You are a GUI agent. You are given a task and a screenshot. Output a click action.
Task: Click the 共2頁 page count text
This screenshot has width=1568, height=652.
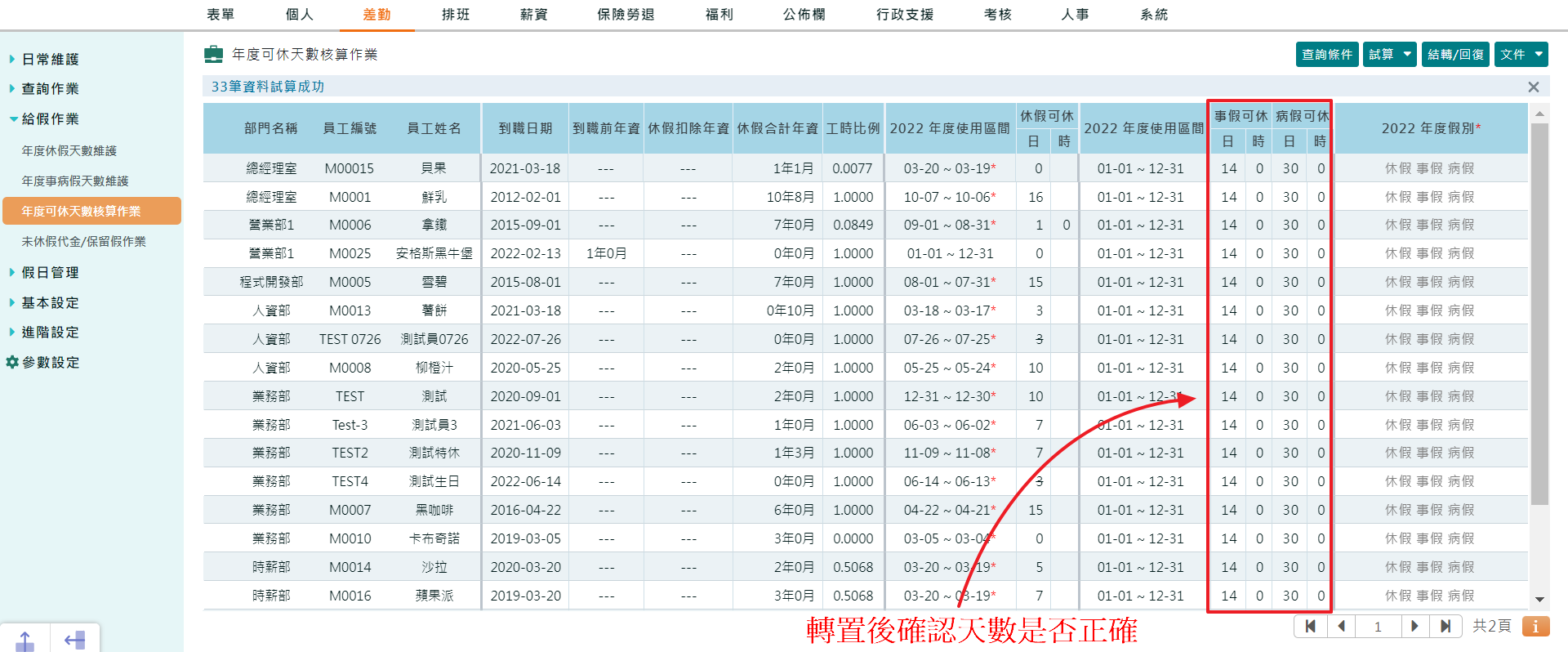[x=1491, y=626]
